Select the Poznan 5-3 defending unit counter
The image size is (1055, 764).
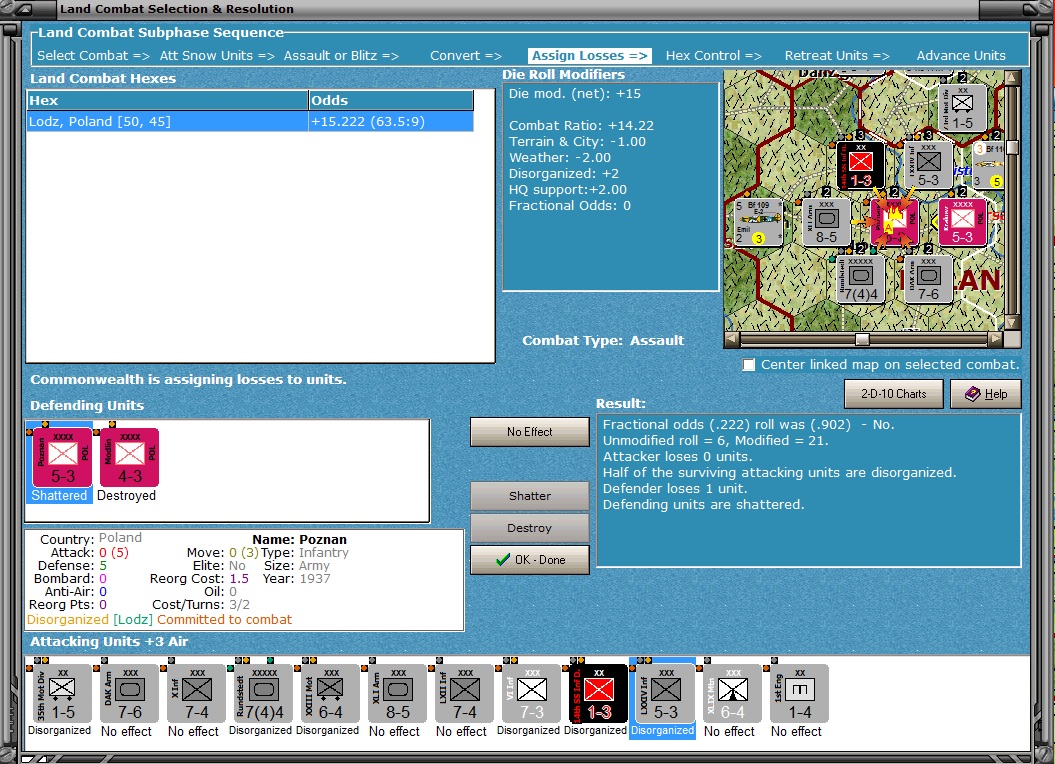click(x=62, y=458)
